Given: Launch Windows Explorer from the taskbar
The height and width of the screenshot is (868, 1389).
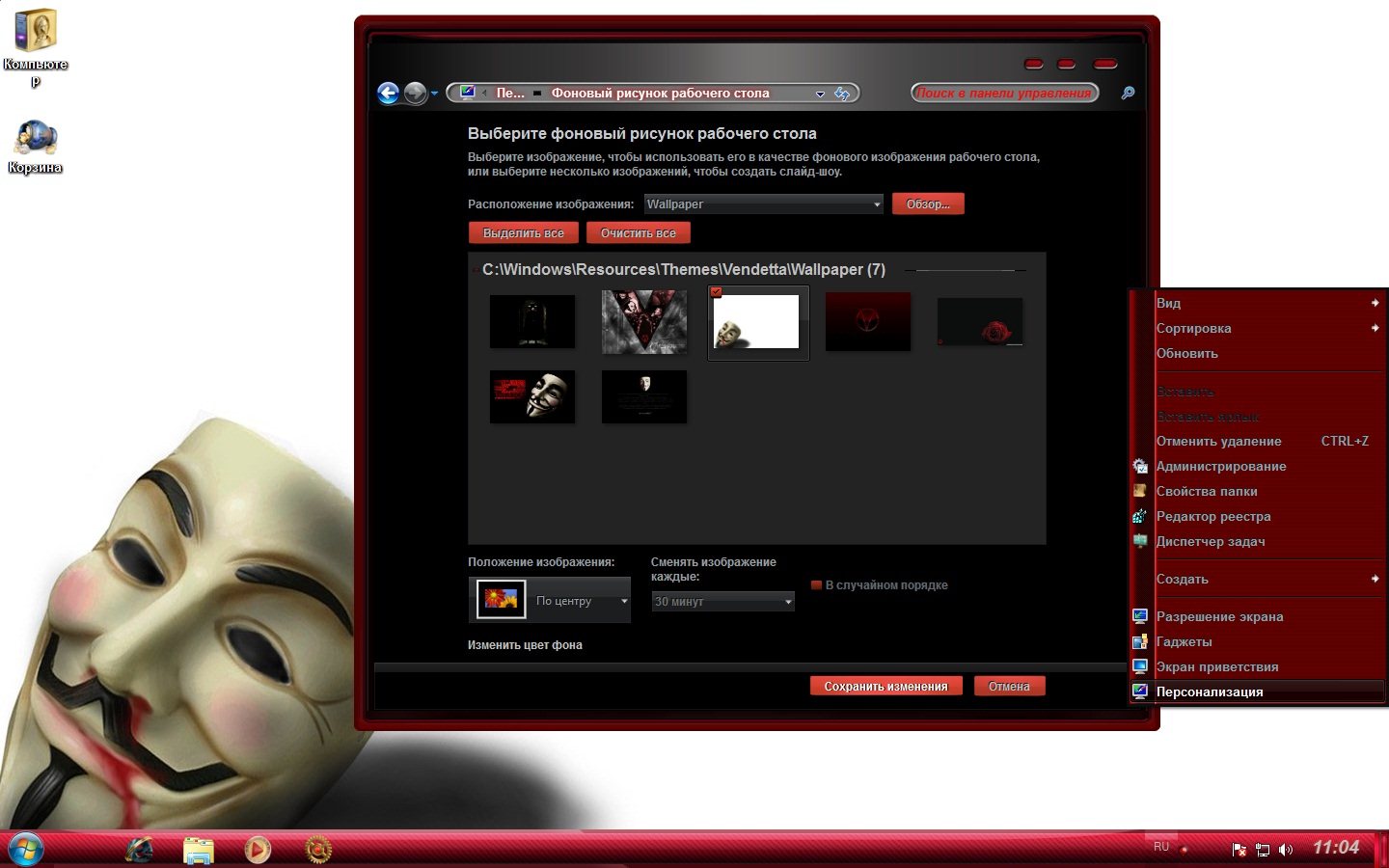Looking at the screenshot, I should pyautogui.click(x=199, y=850).
